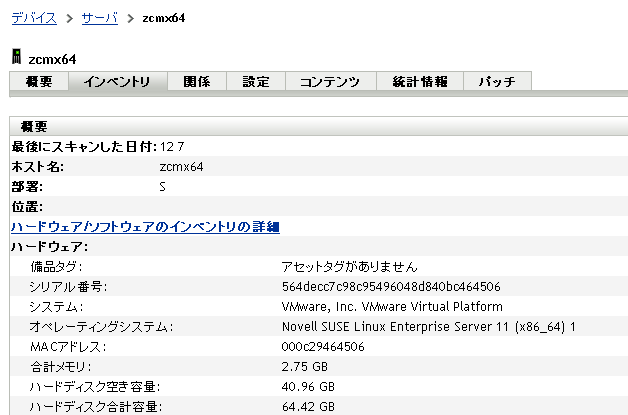Viewport: 628px width, 415px height.
Task: Click the zcmx64 page title
Action: click(52, 60)
